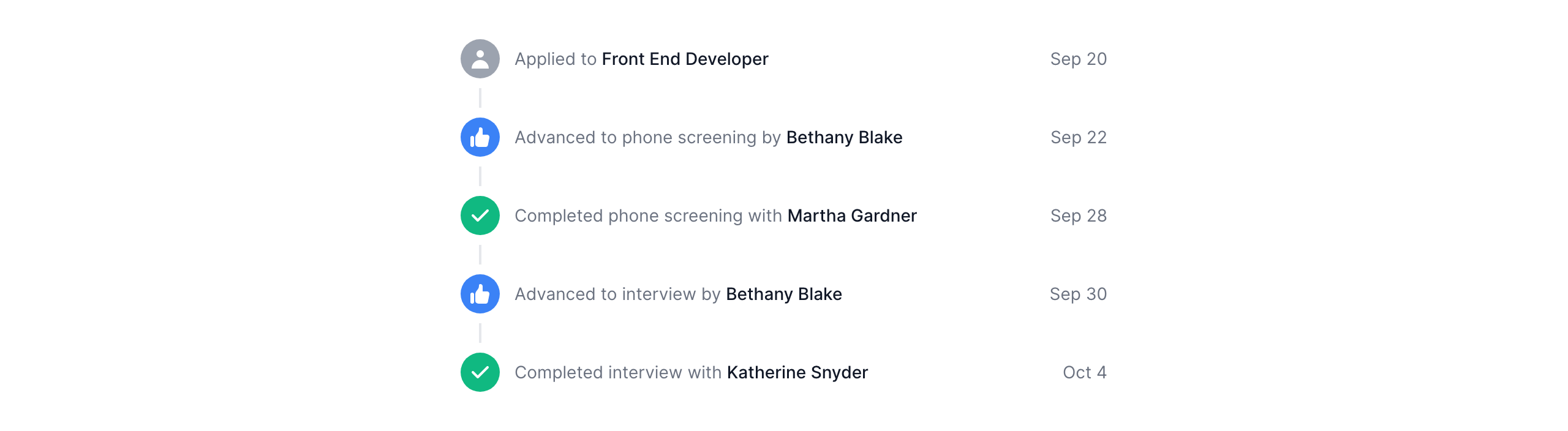The height and width of the screenshot is (431, 1568).
Task: Click the 'Completed interview with' text
Action: (x=618, y=372)
